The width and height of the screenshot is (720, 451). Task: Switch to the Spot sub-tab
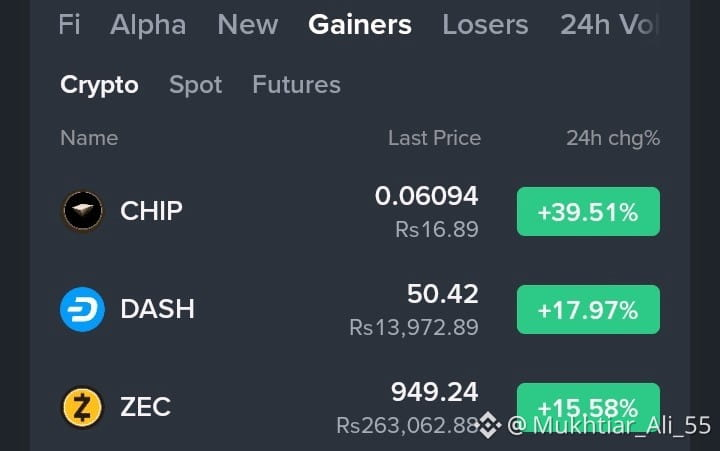196,85
